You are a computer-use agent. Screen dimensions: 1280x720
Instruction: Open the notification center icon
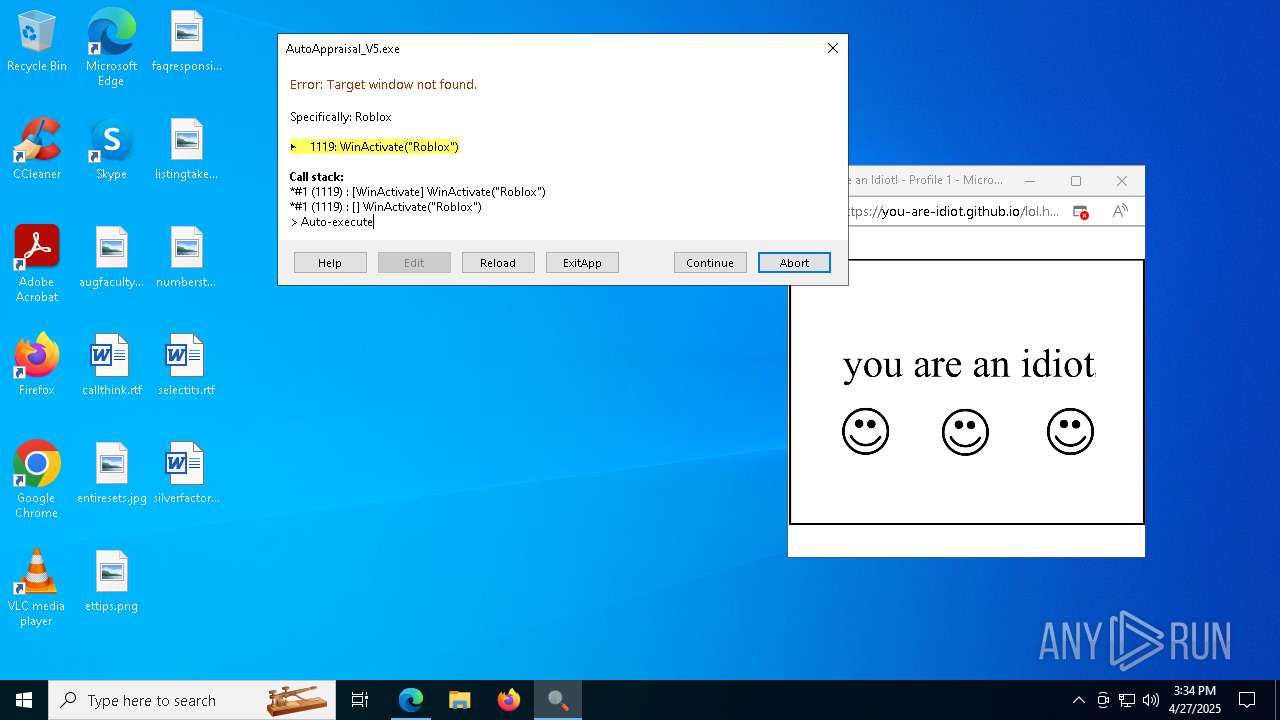tap(1247, 700)
